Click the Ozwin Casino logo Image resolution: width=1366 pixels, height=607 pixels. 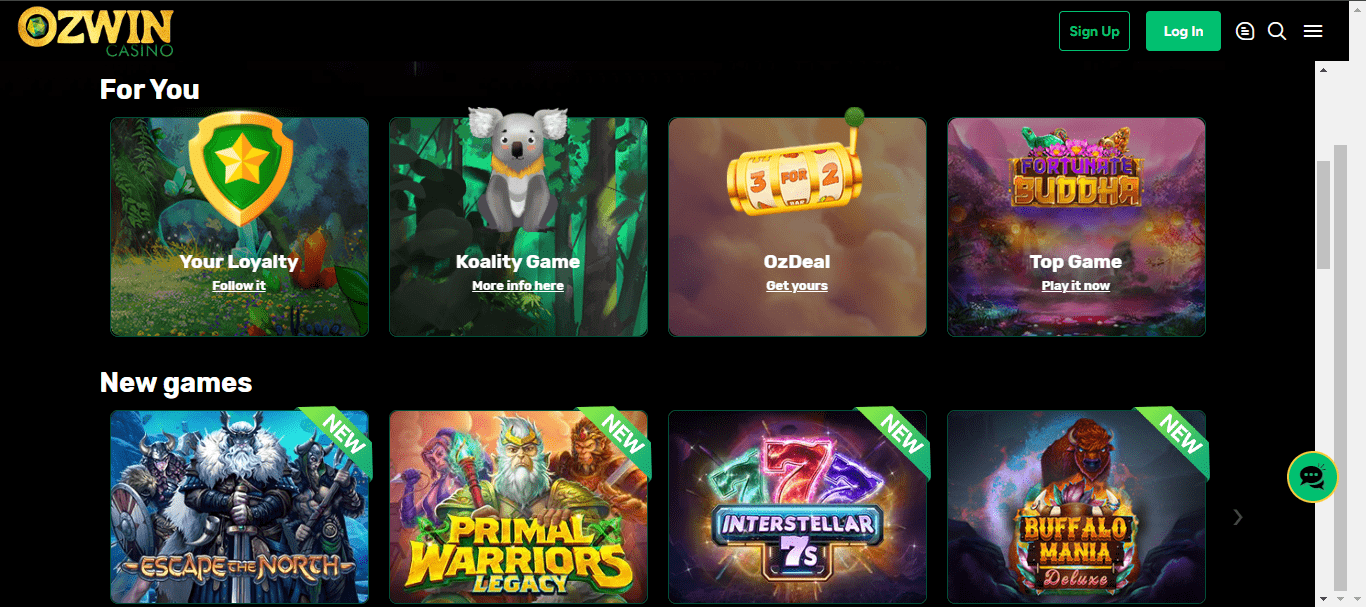(96, 31)
